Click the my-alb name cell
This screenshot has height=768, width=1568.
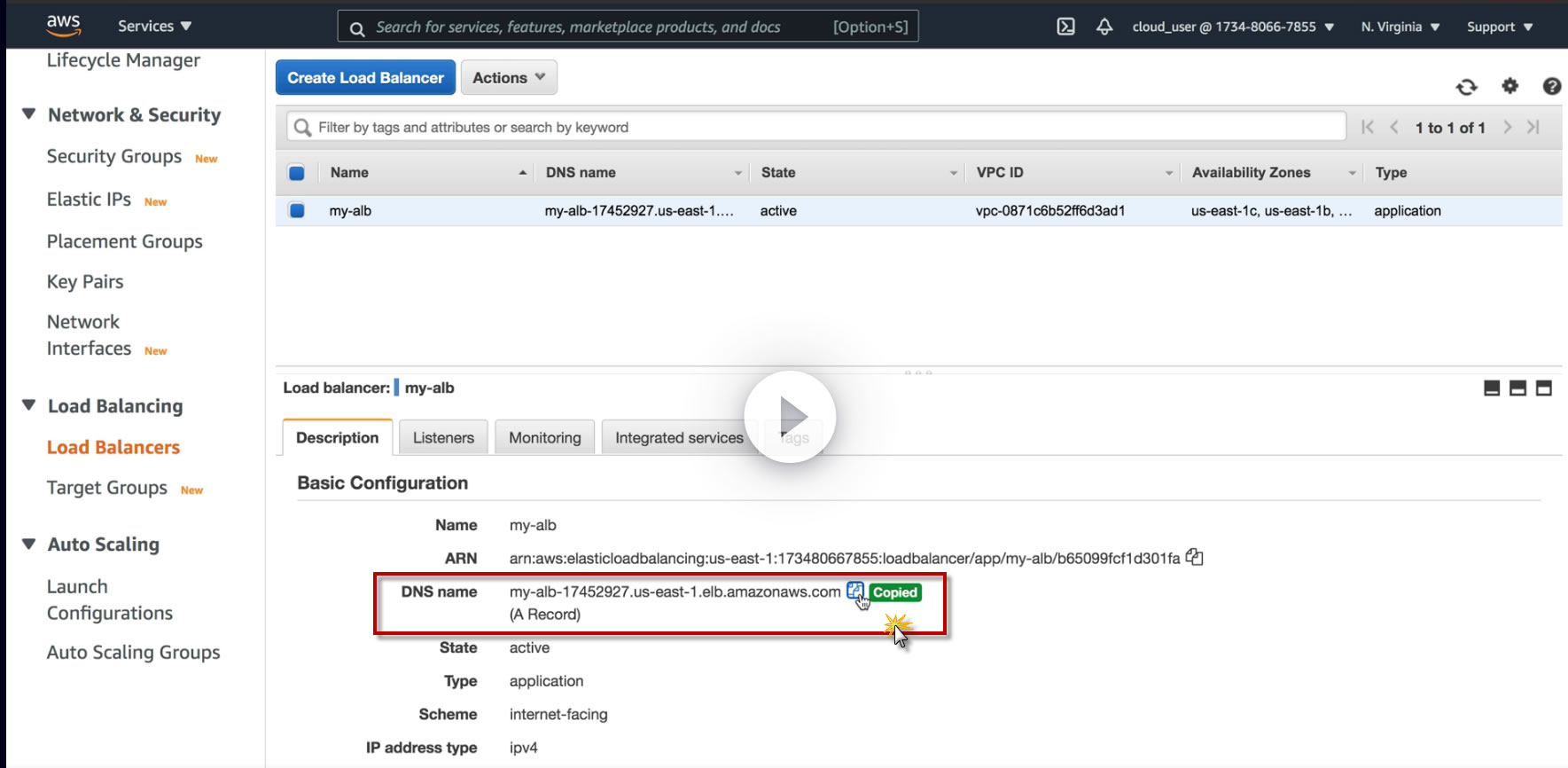[x=350, y=211]
